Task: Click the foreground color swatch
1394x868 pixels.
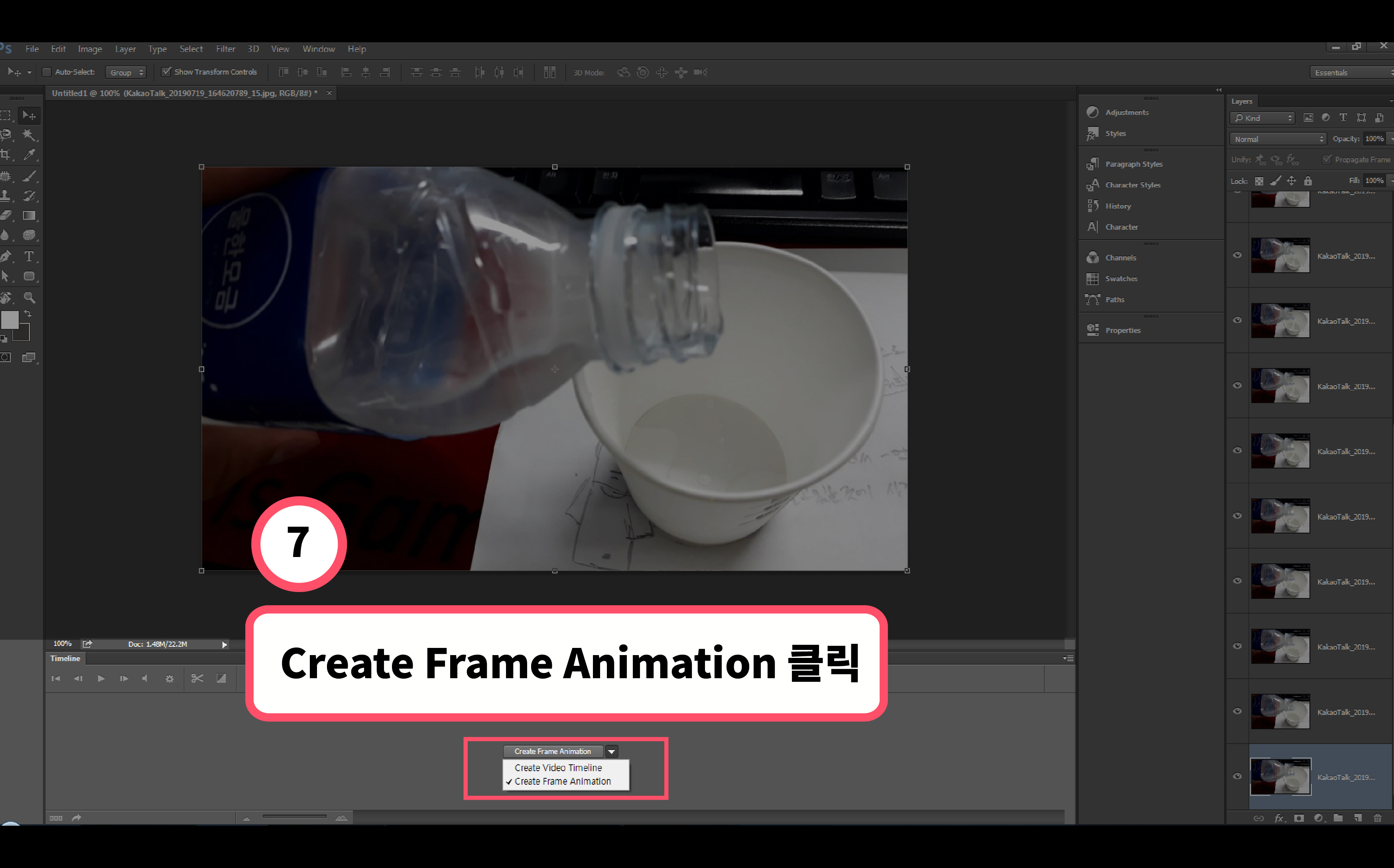Action: click(10, 320)
